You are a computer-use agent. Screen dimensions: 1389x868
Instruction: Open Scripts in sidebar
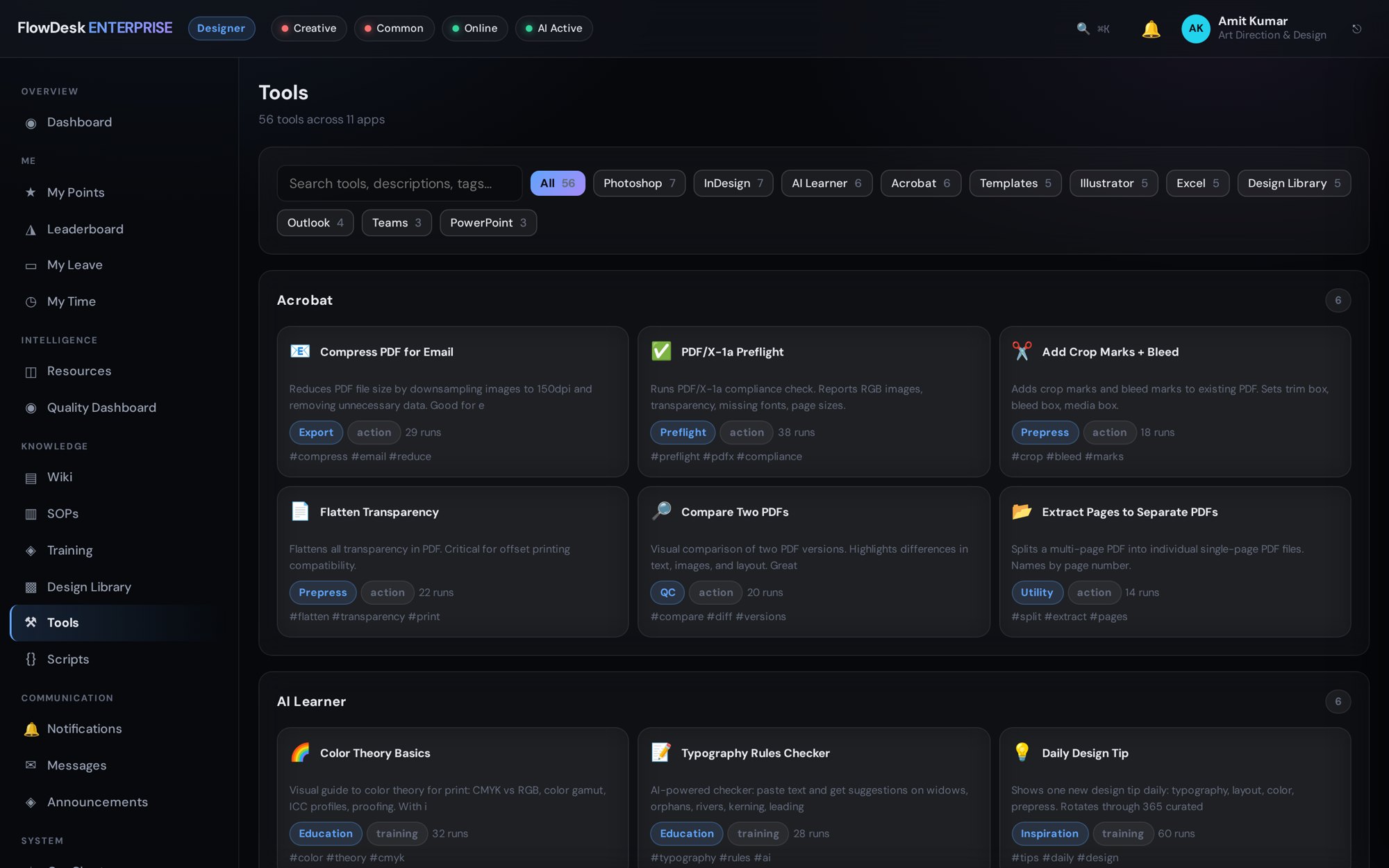pyautogui.click(x=119, y=659)
